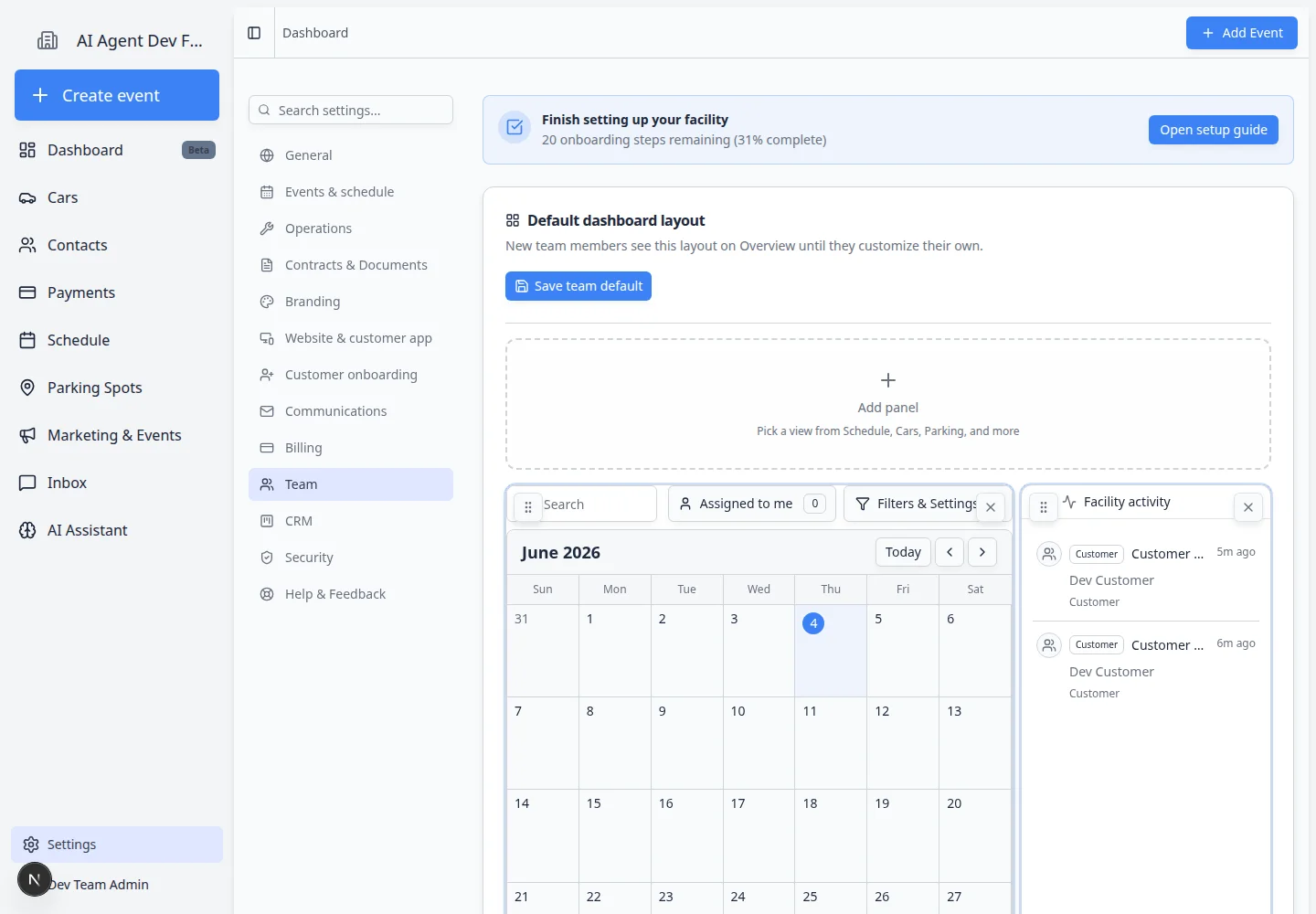The width and height of the screenshot is (1316, 914).
Task: Open Customer onboarding settings
Action: pos(351,375)
